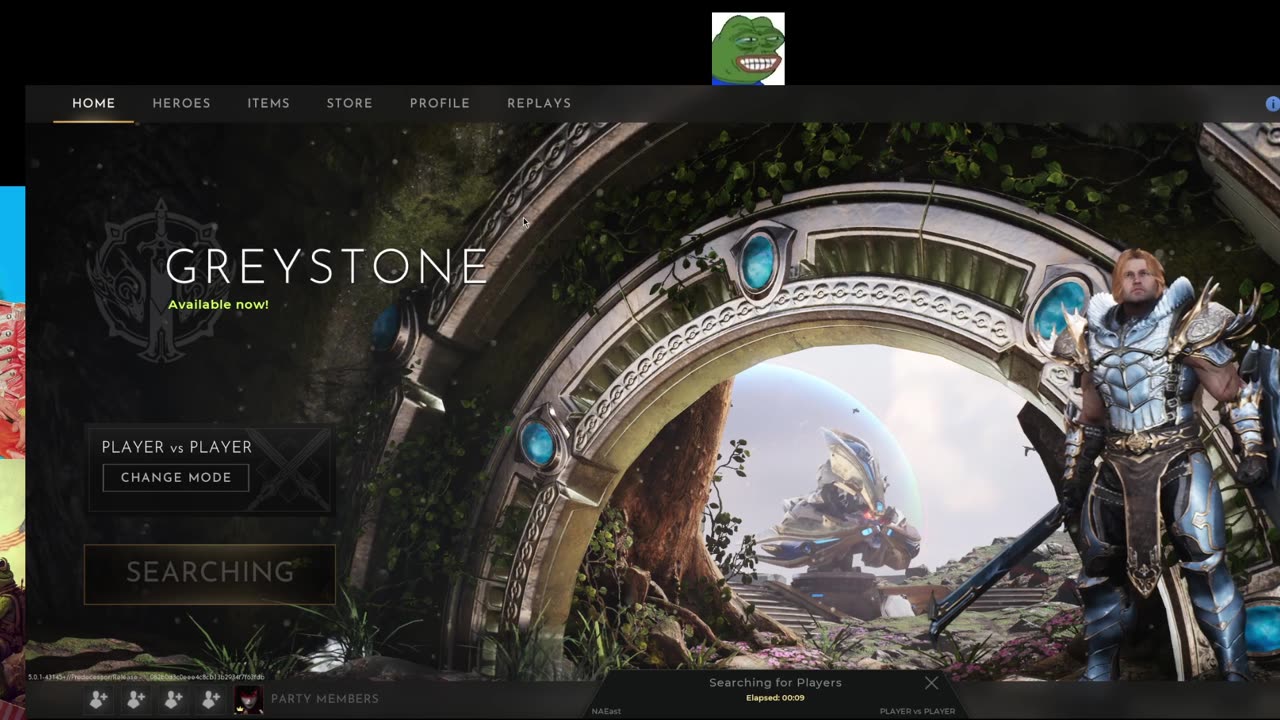Click the GREYSTONE hero title

coord(326,267)
